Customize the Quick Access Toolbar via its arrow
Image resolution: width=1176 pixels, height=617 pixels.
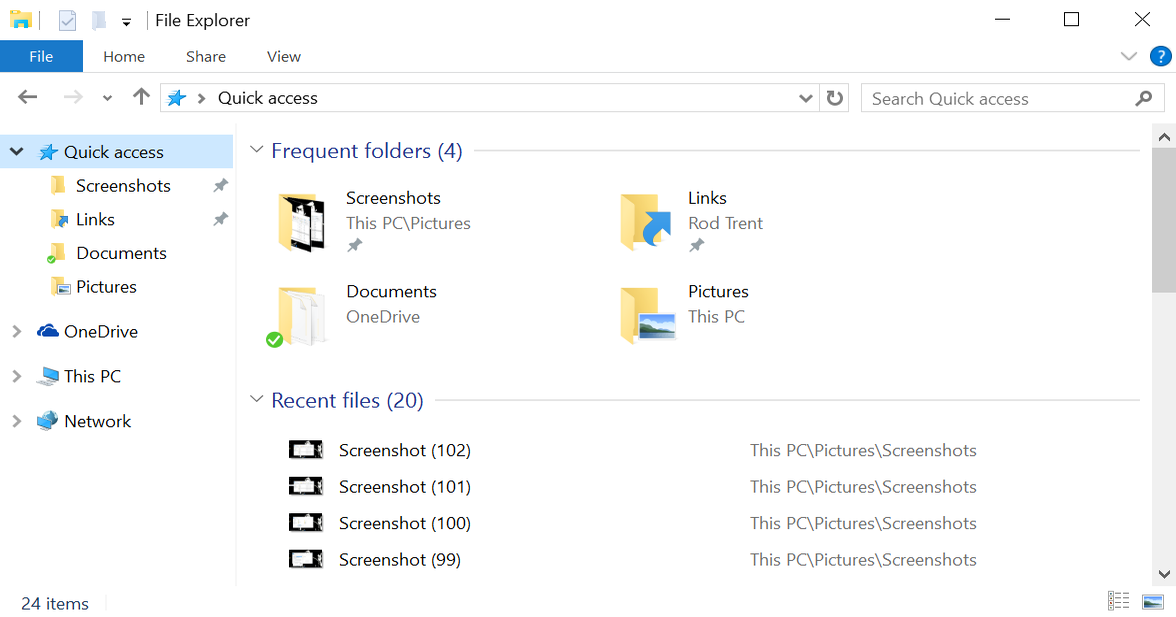[x=126, y=20]
